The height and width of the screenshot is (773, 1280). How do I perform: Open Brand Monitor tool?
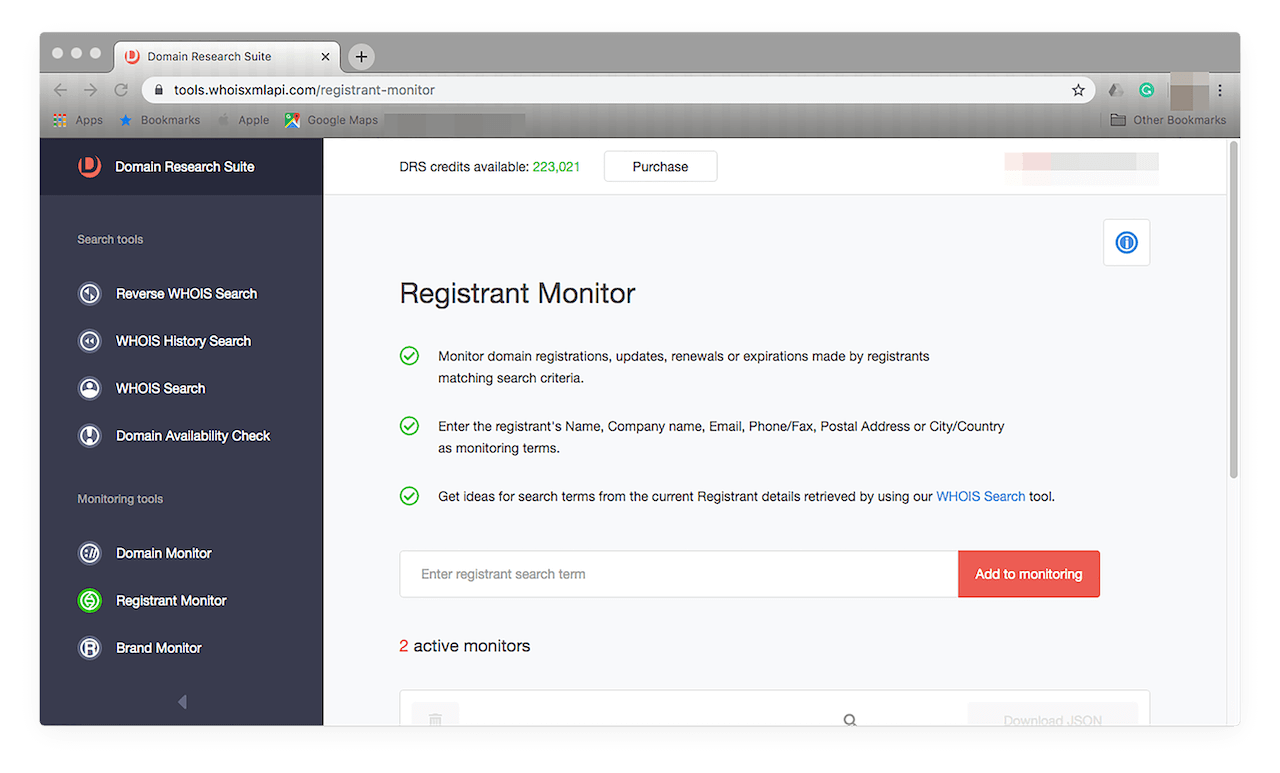tap(159, 648)
